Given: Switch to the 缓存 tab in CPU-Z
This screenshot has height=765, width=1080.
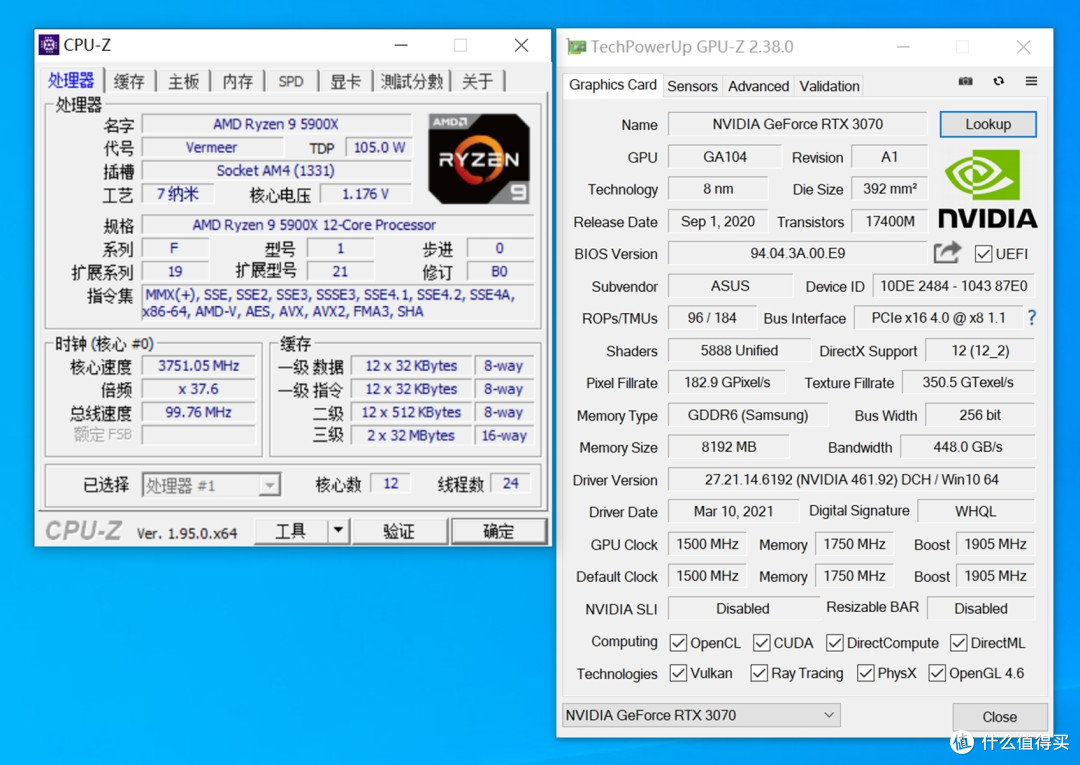Looking at the screenshot, I should 129,81.
